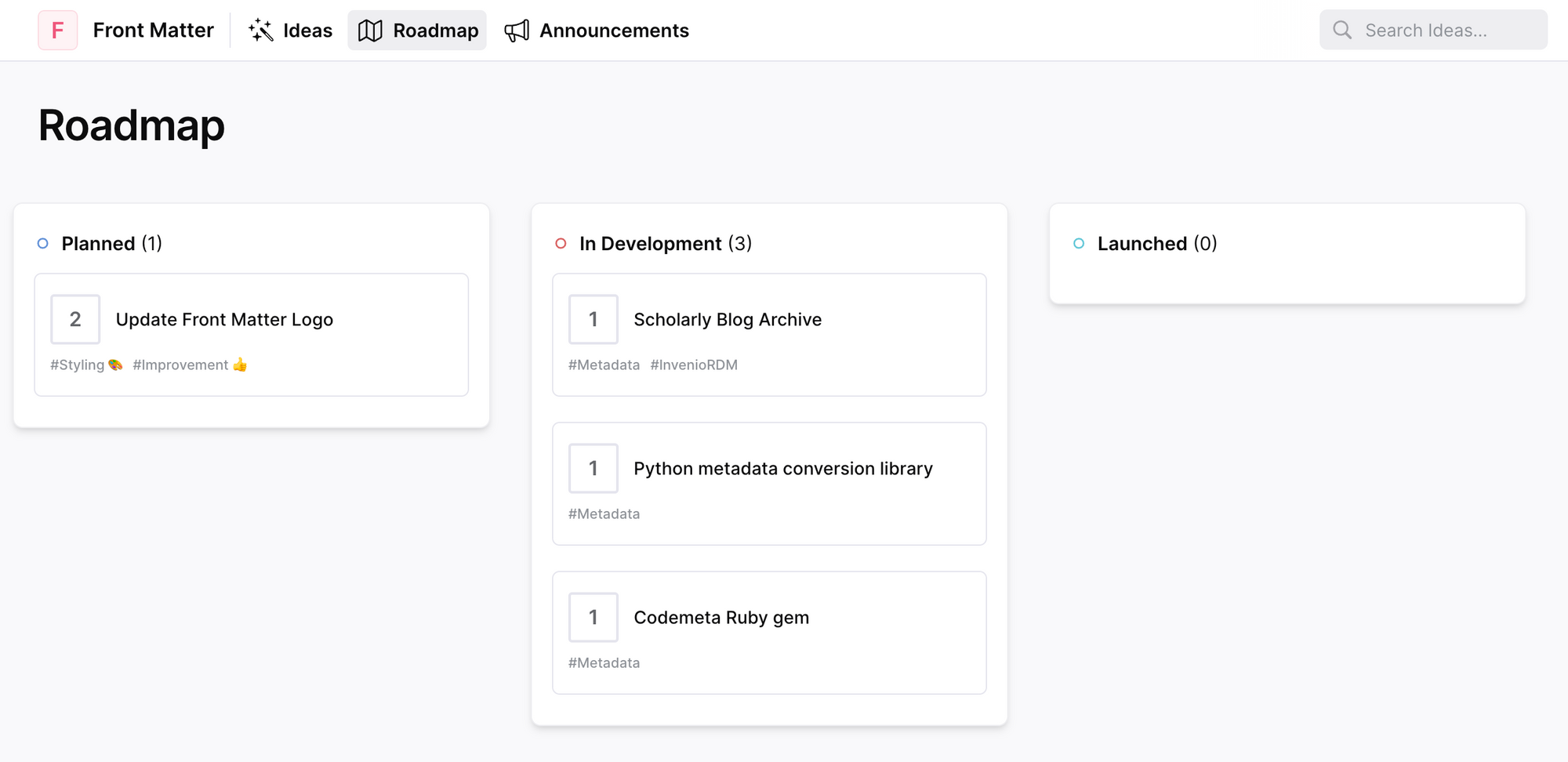Click the map icon beside Roadmap
The height and width of the screenshot is (762, 1568).
(x=370, y=31)
